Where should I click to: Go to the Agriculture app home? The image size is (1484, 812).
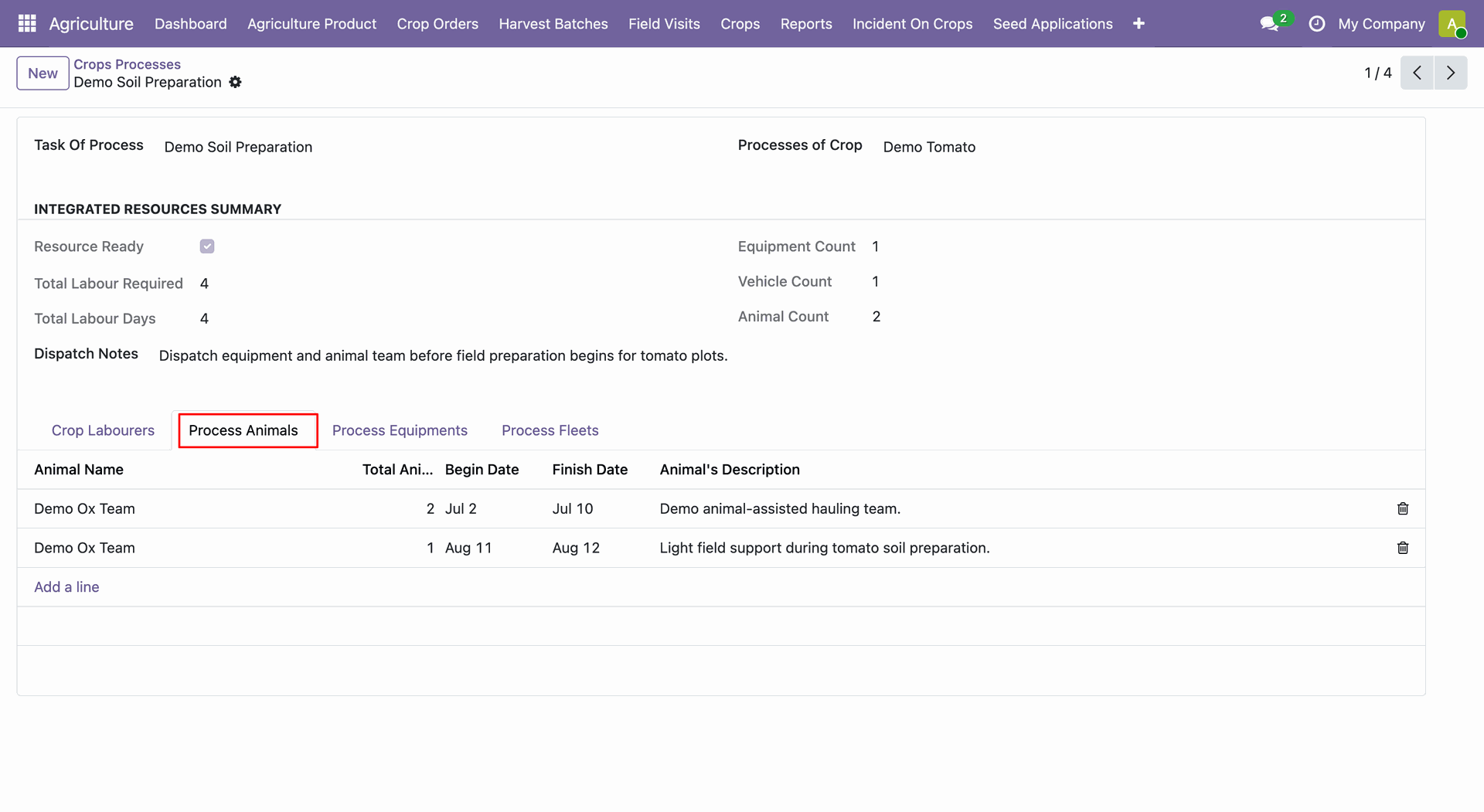pos(91,24)
